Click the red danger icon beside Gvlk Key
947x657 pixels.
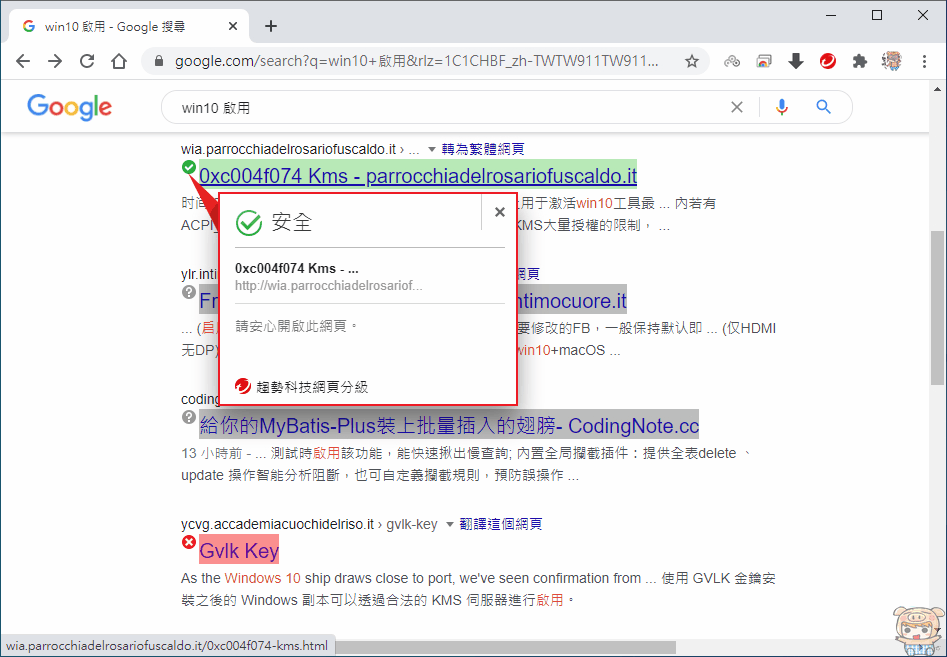(189, 544)
